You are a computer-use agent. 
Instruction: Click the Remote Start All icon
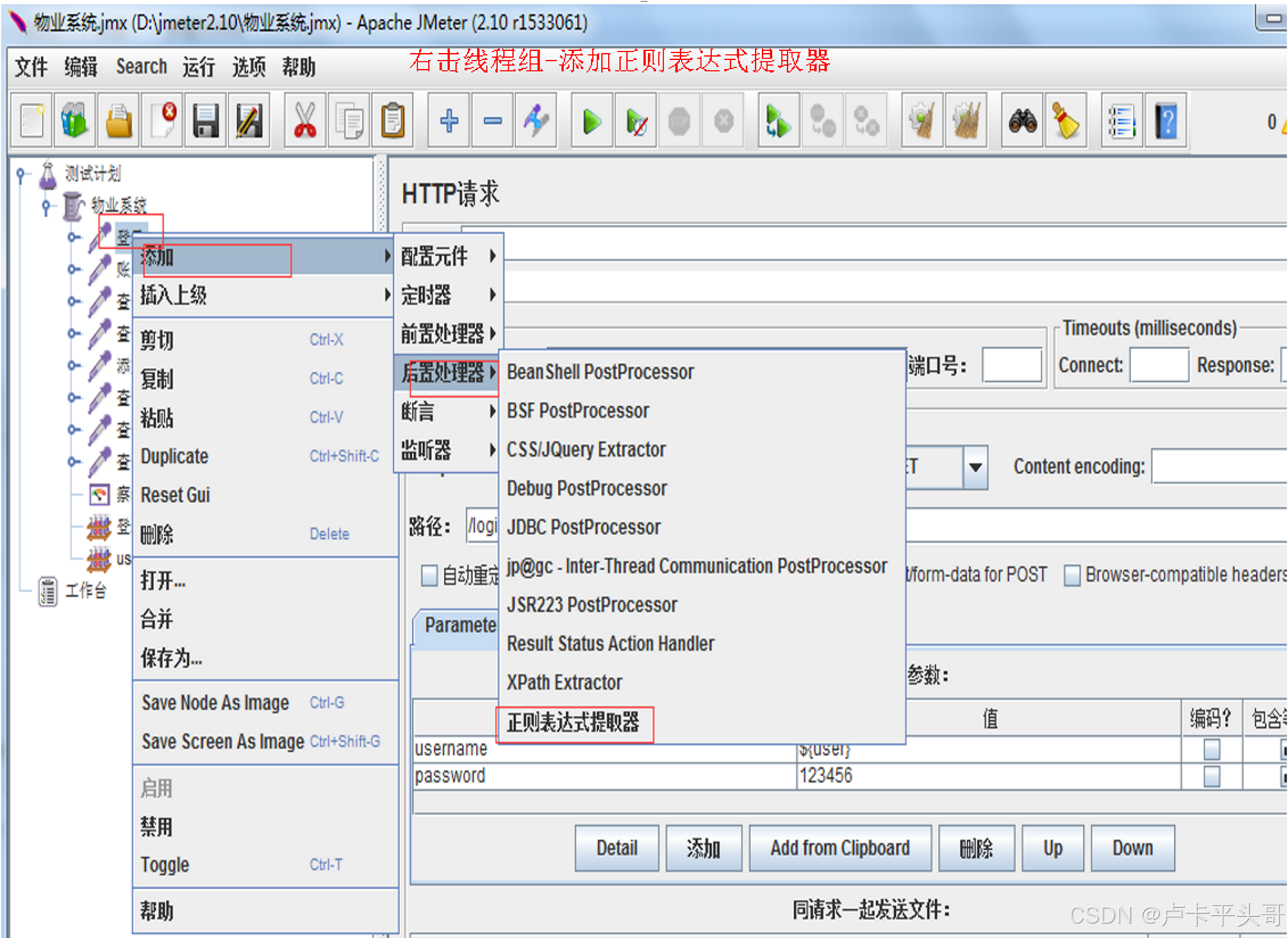tap(779, 121)
